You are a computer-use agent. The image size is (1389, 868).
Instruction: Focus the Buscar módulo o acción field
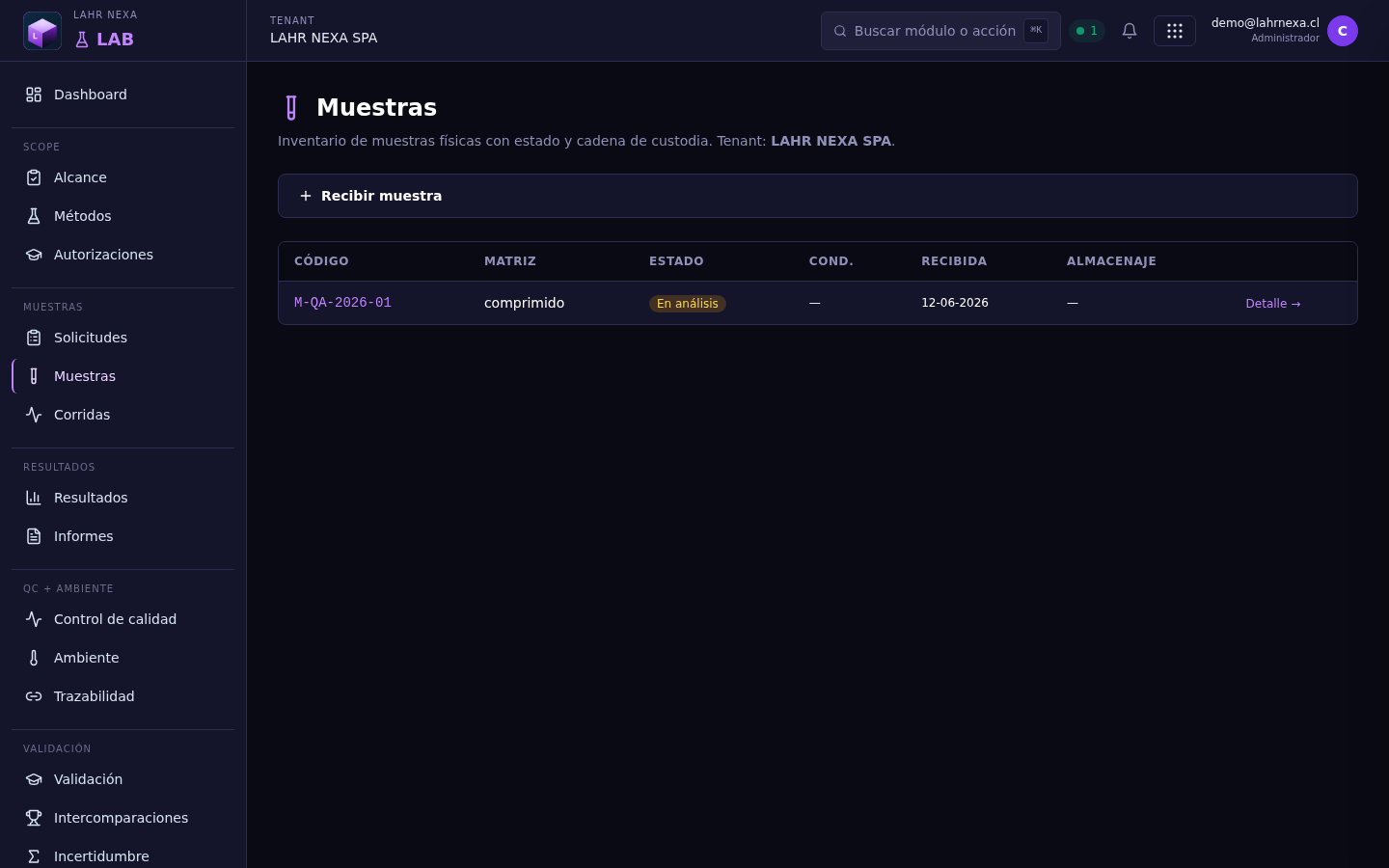coord(940,31)
